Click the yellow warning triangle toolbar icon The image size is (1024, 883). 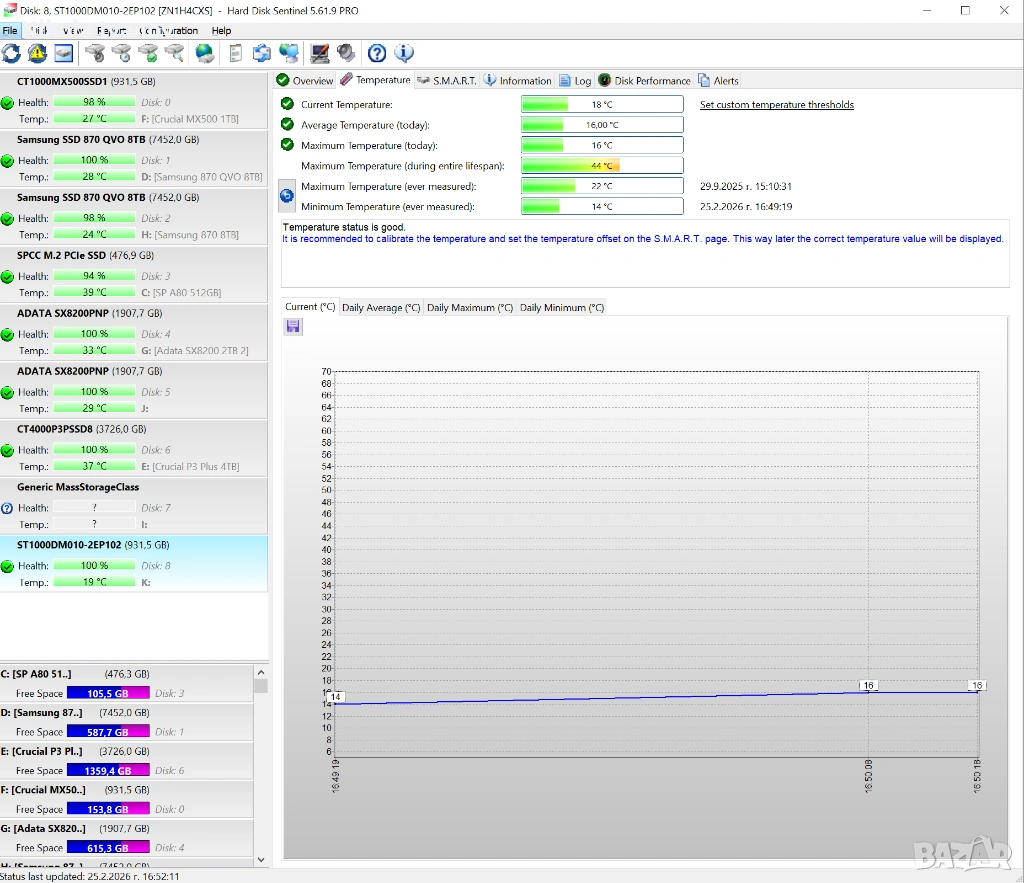click(x=37, y=53)
